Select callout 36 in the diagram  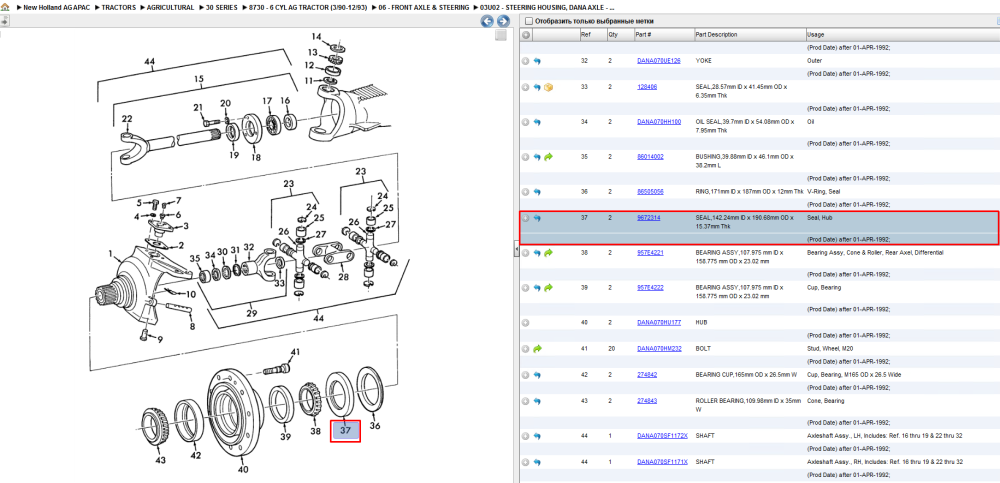375,426
